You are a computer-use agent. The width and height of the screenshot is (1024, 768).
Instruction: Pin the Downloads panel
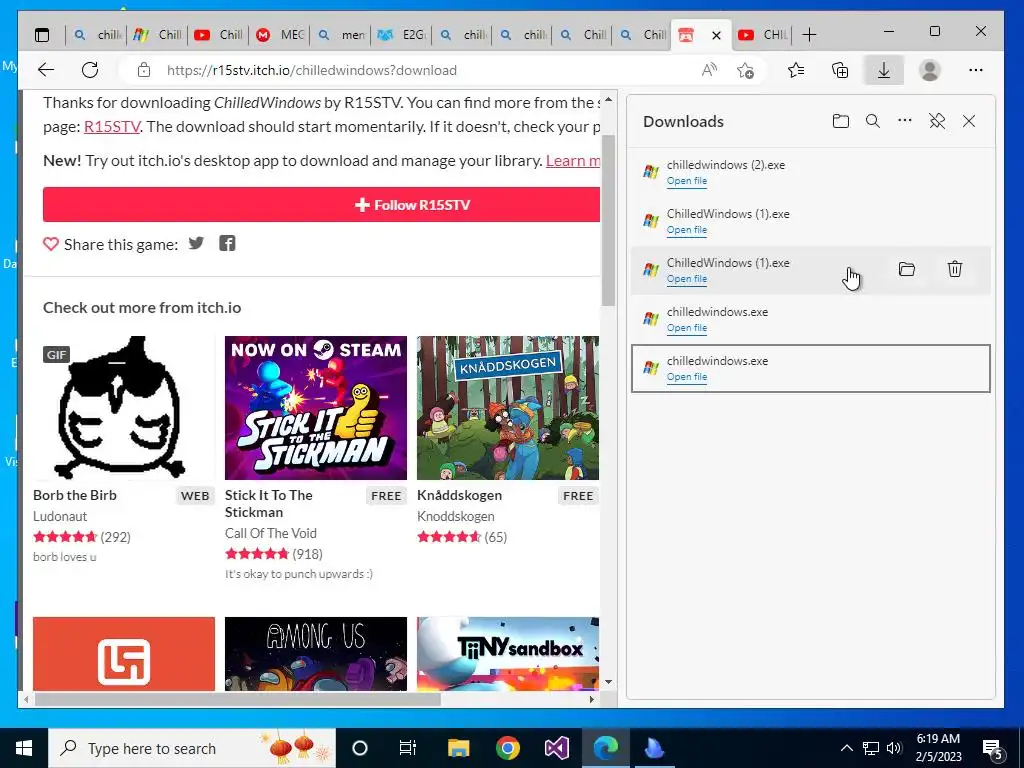pyautogui.click(x=937, y=121)
